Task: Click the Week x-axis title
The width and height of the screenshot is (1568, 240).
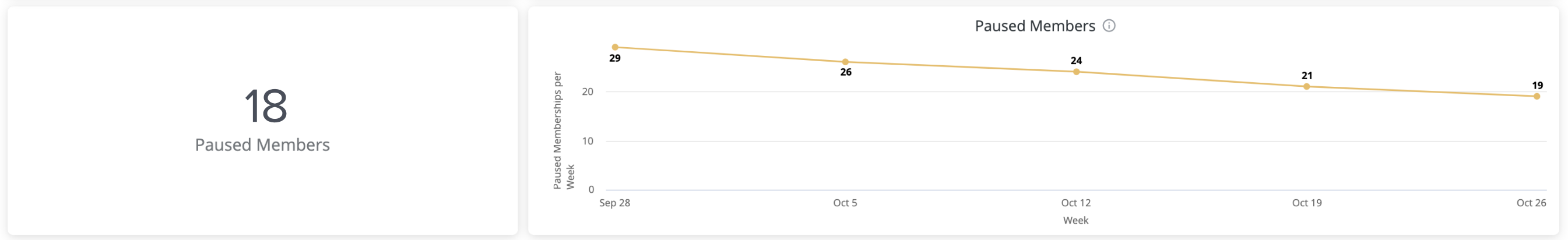Action: [1075, 221]
